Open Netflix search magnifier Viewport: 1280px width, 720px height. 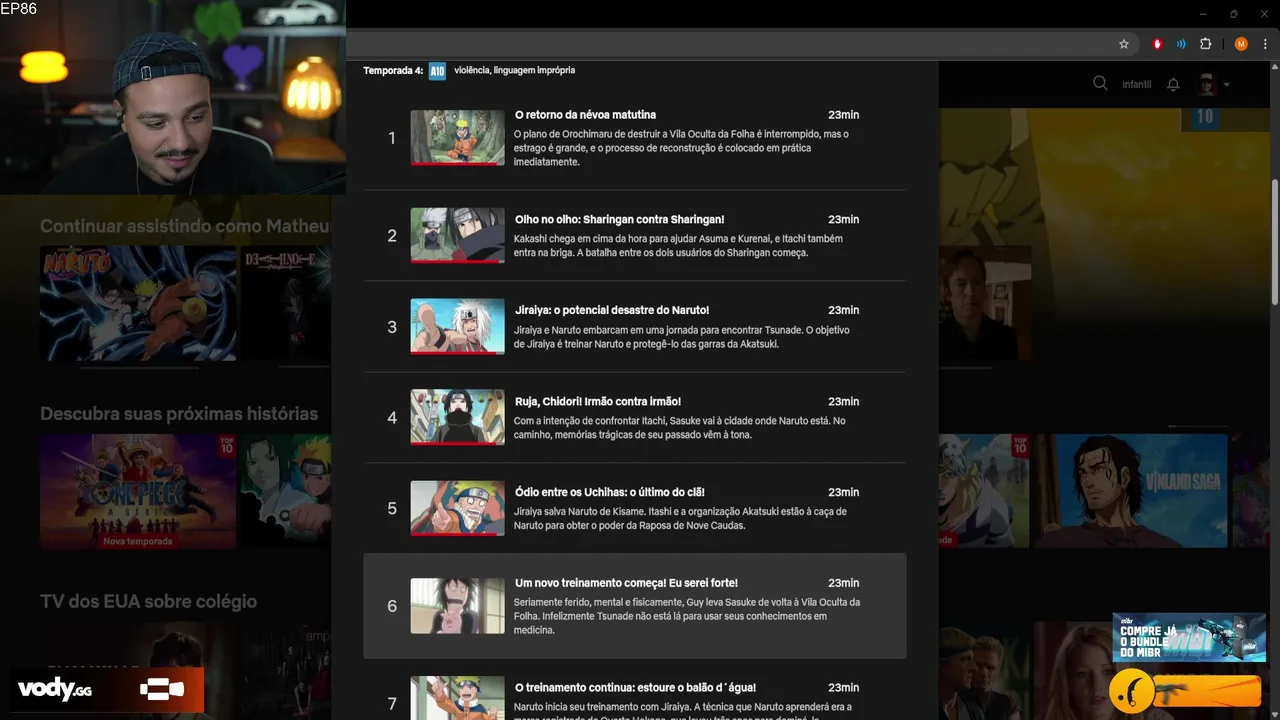click(x=1100, y=83)
